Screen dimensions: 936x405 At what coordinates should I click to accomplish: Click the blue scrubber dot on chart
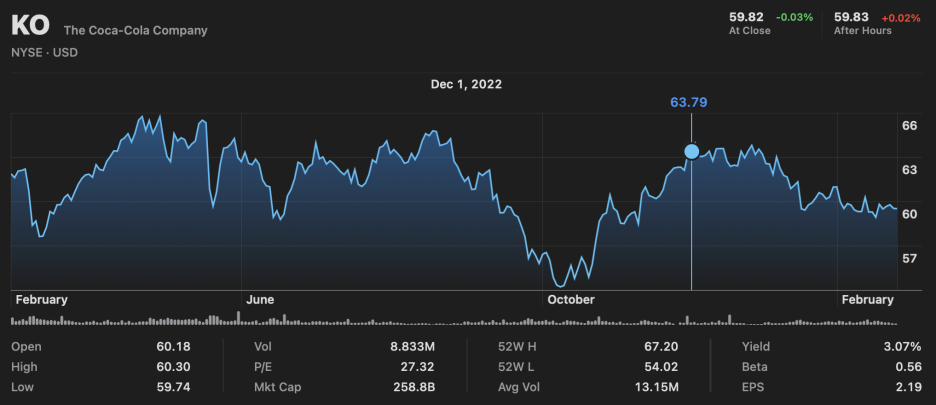point(691,152)
